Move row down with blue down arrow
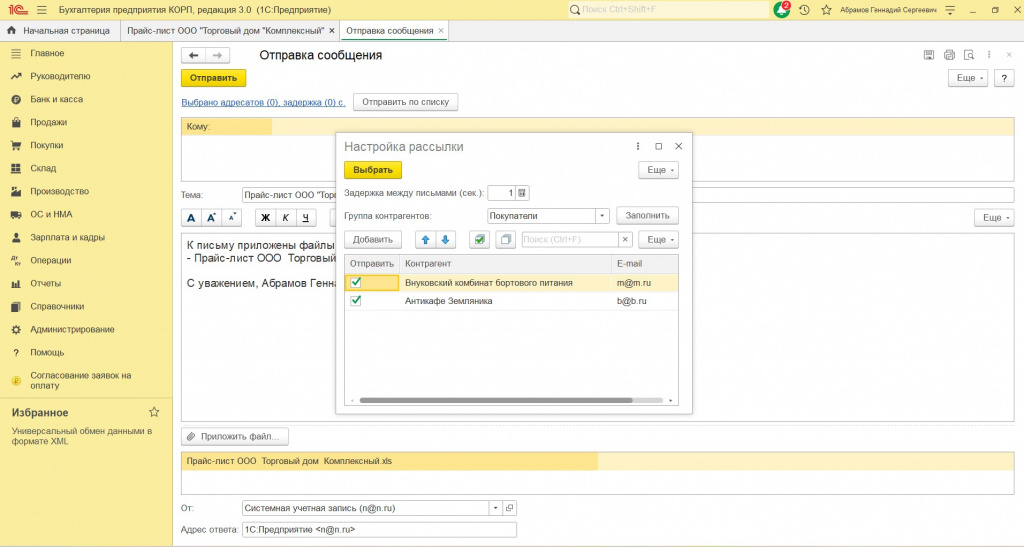The width and height of the screenshot is (1024, 547). [x=445, y=240]
